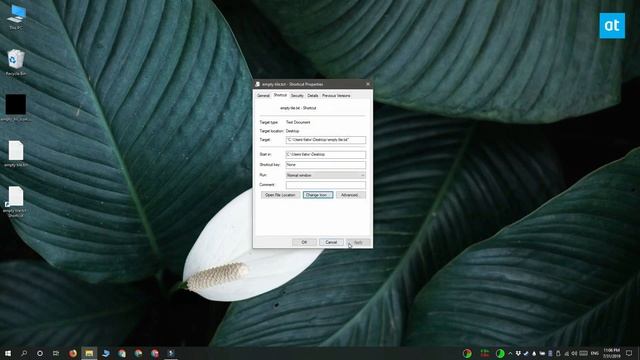Confirm the dialog with OK
The height and width of the screenshot is (360, 640).
(304, 242)
